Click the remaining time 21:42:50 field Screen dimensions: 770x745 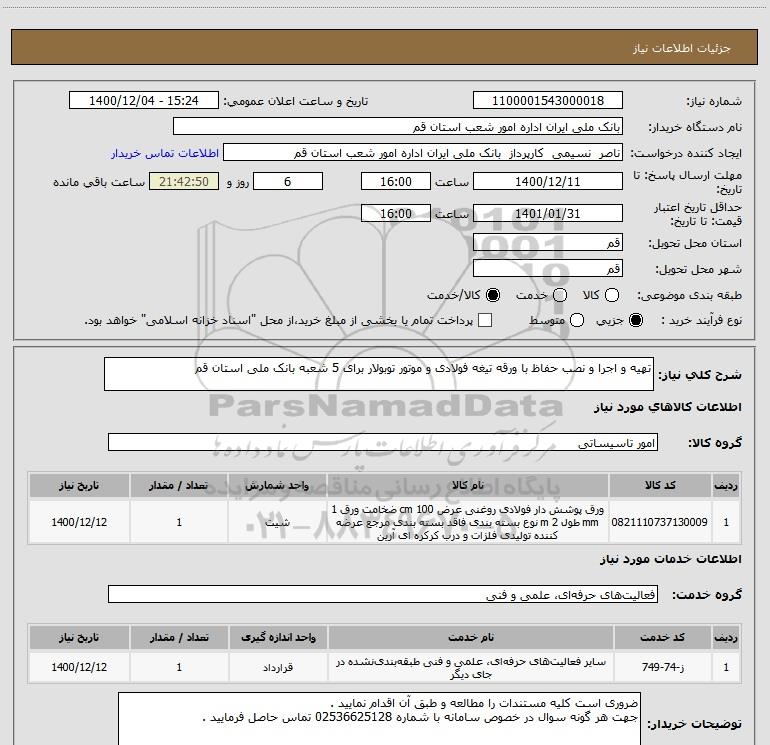coord(184,181)
